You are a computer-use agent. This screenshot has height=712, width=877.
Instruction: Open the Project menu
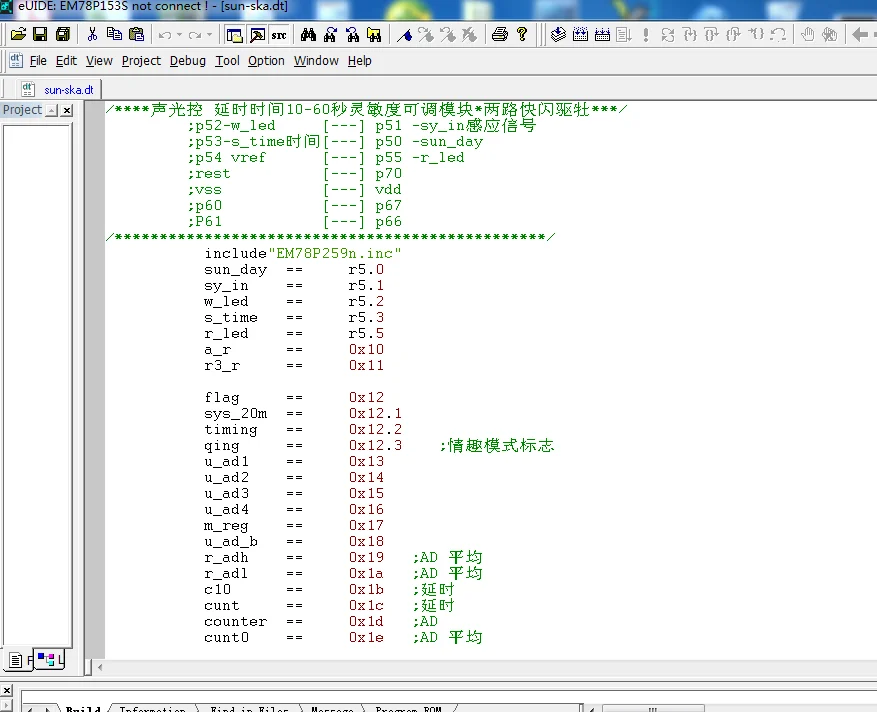[141, 61]
